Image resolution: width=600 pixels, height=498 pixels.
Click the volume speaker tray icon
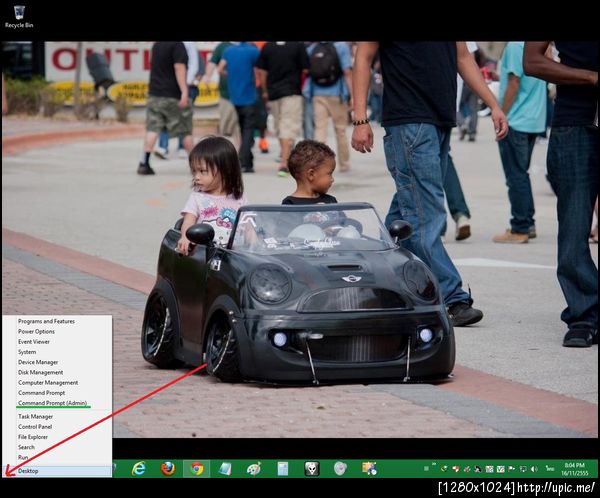pos(534,469)
